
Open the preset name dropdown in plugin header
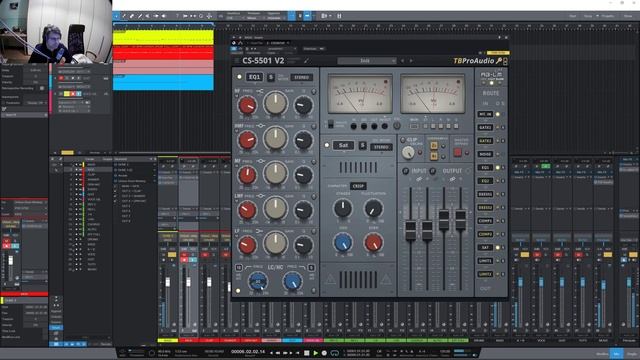click(367, 61)
